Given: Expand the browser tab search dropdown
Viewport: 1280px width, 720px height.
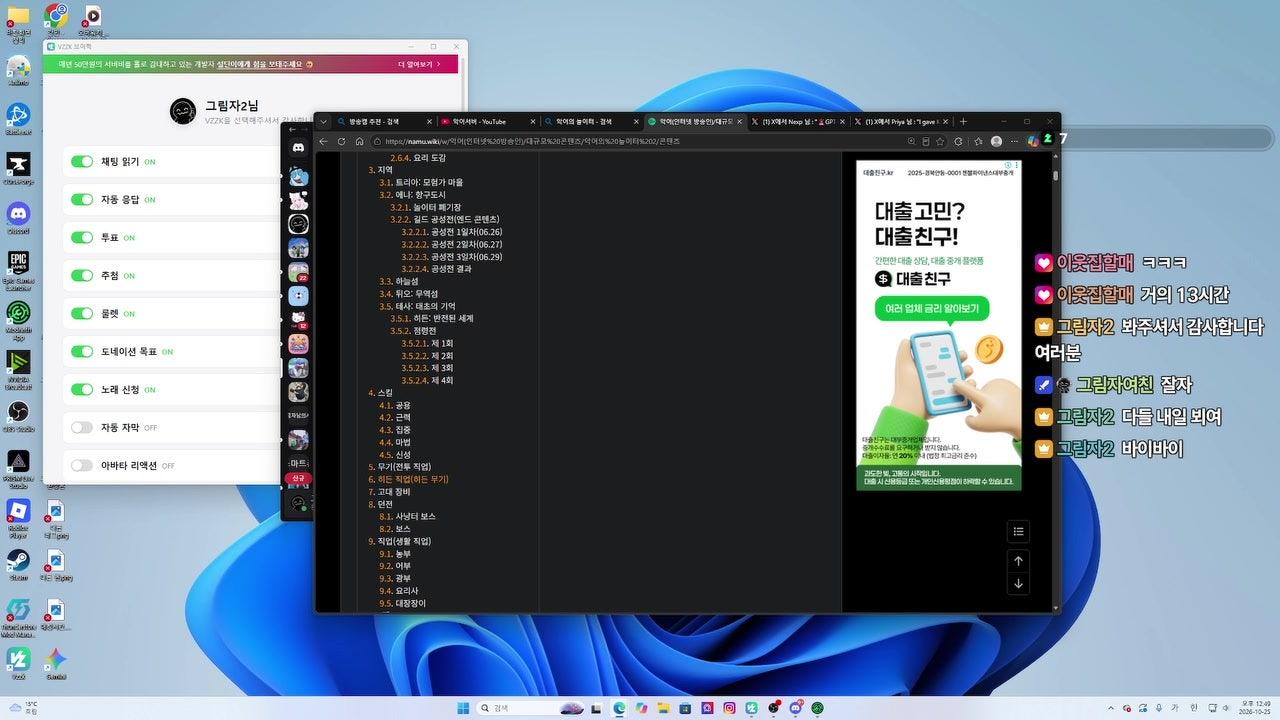Looking at the screenshot, I should pyautogui.click(x=323, y=121).
